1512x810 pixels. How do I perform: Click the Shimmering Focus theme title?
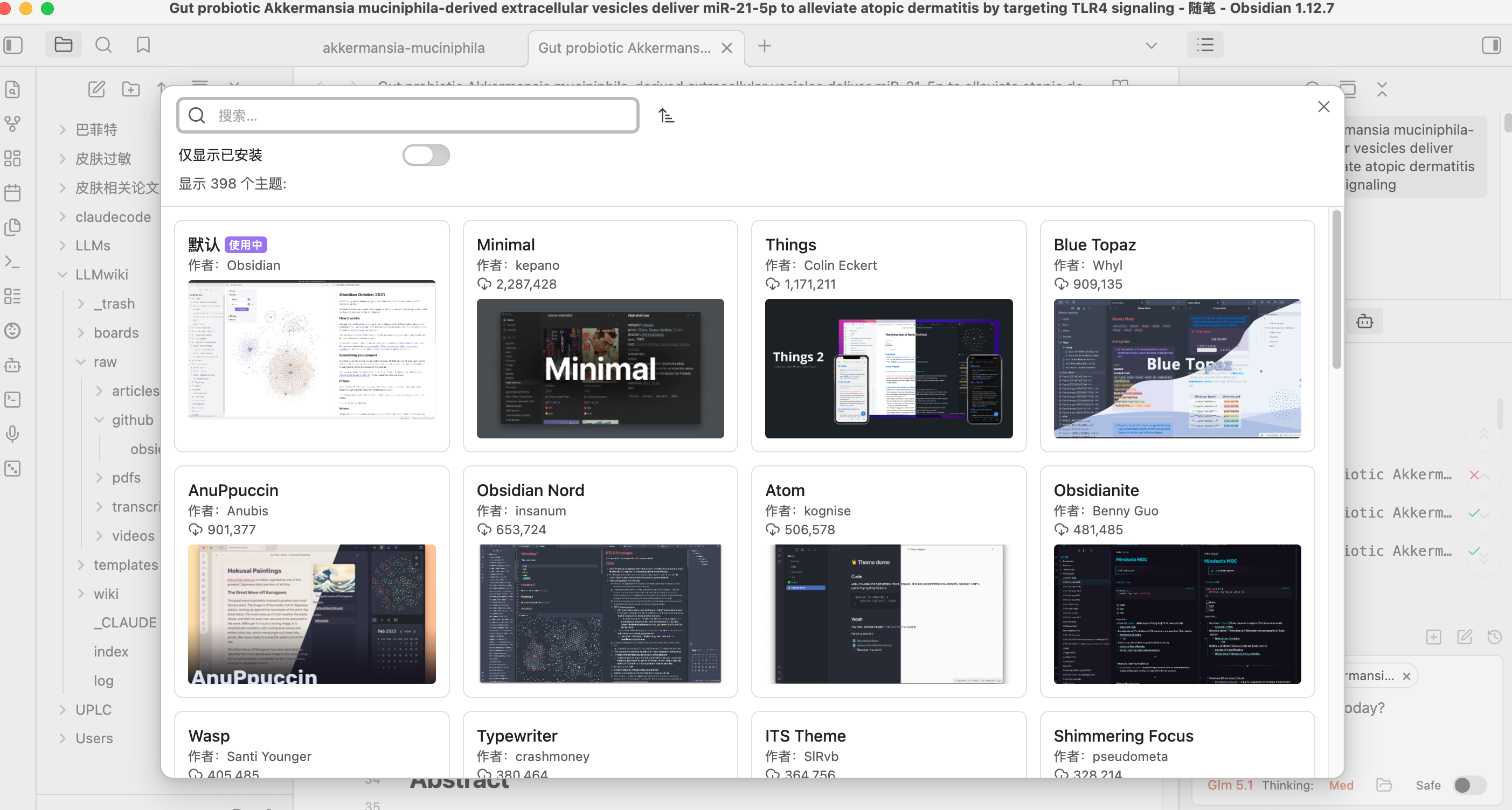tap(1123, 736)
